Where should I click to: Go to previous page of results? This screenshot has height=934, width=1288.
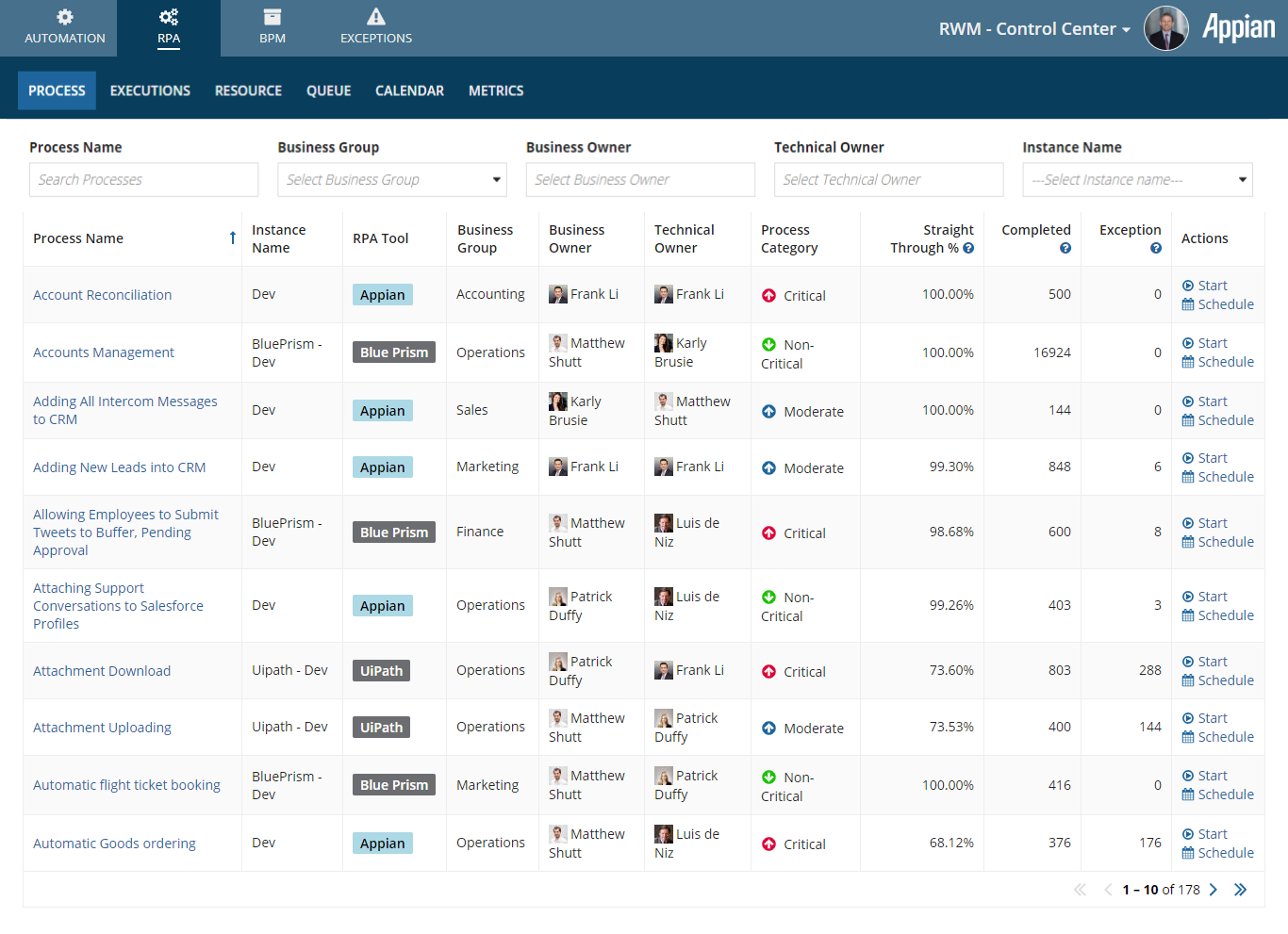(x=1108, y=890)
